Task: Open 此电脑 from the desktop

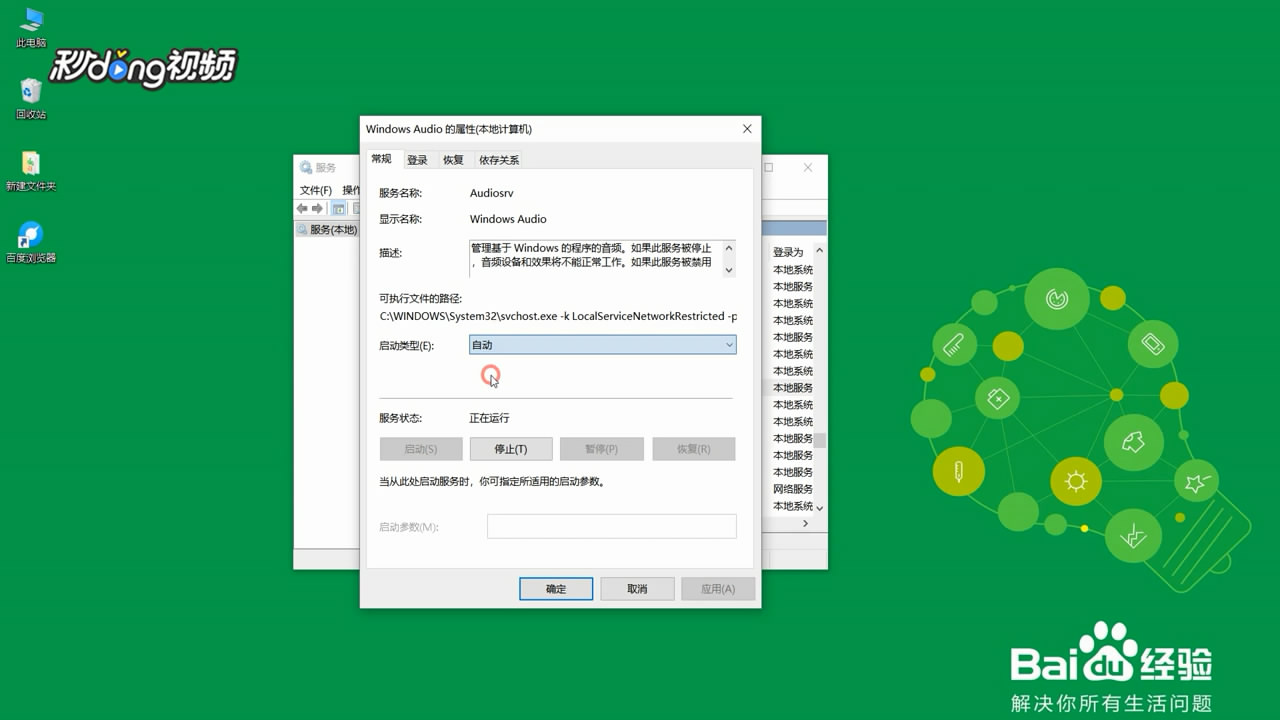Action: click(x=29, y=25)
